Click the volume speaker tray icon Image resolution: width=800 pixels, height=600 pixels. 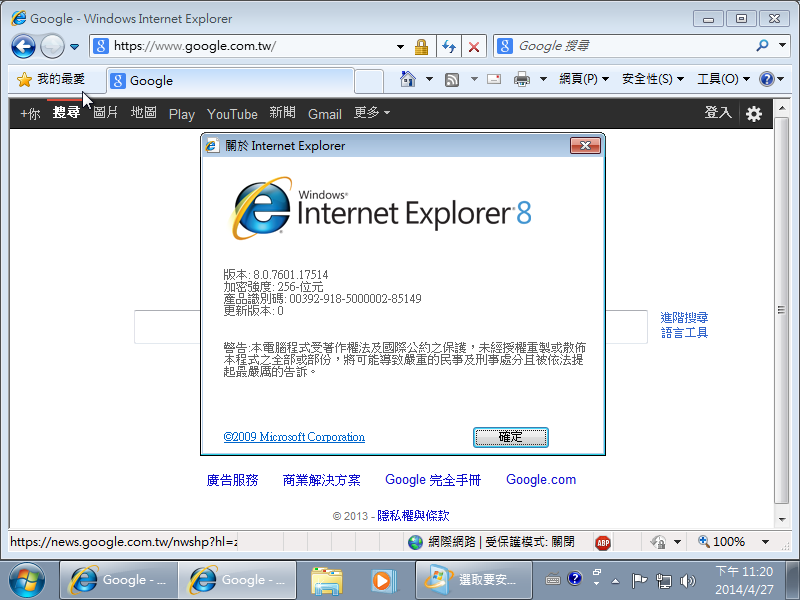coord(687,581)
